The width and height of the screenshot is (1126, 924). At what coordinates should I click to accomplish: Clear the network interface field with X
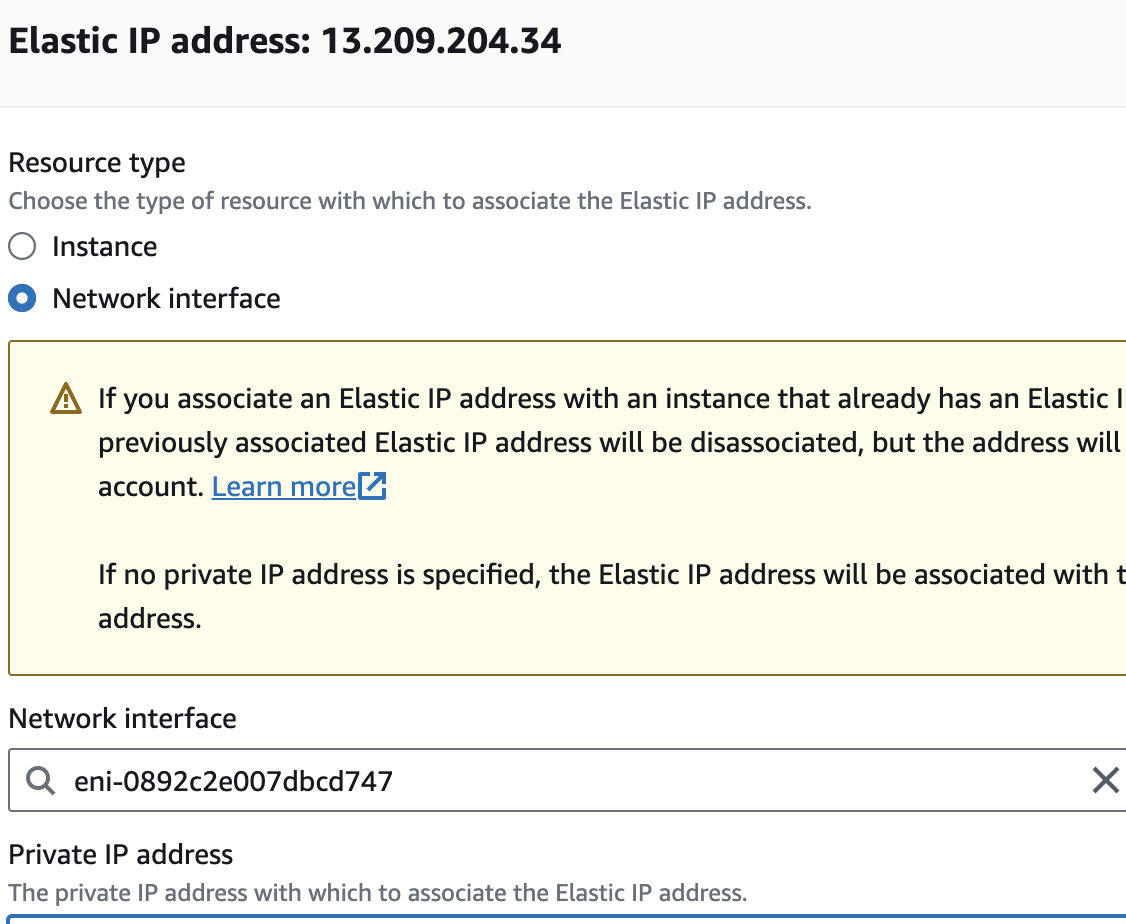pos(1105,780)
